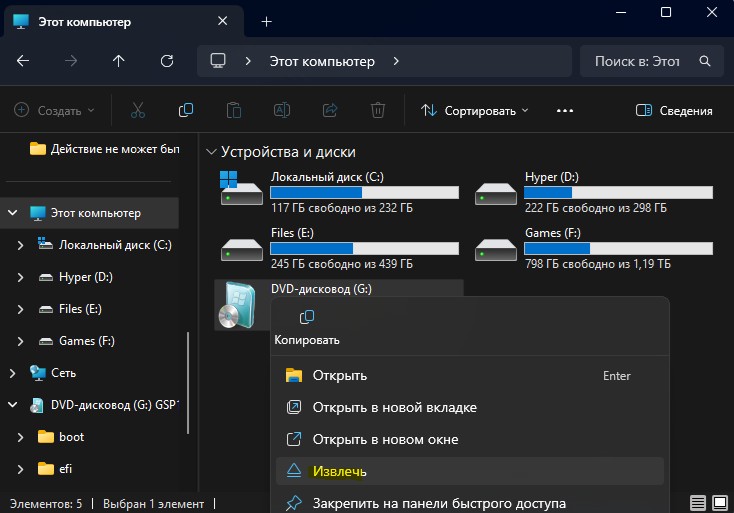Image resolution: width=734 pixels, height=513 pixels.
Task: Click the Cut scissors icon
Action: [138, 110]
